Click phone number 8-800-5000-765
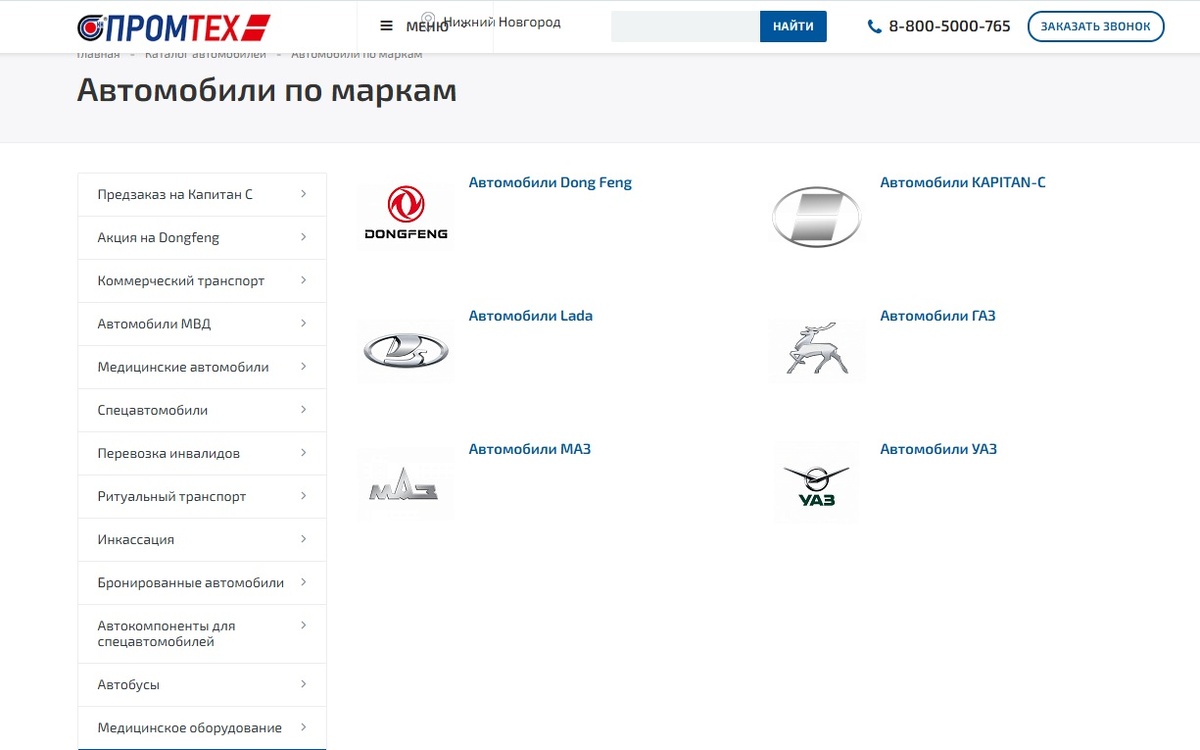The width and height of the screenshot is (1200, 750). pos(950,26)
